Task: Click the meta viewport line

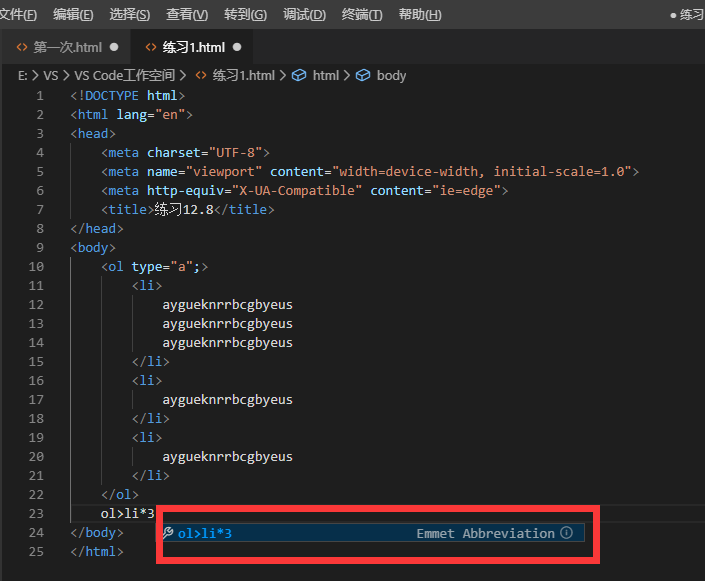Action: 370,172
